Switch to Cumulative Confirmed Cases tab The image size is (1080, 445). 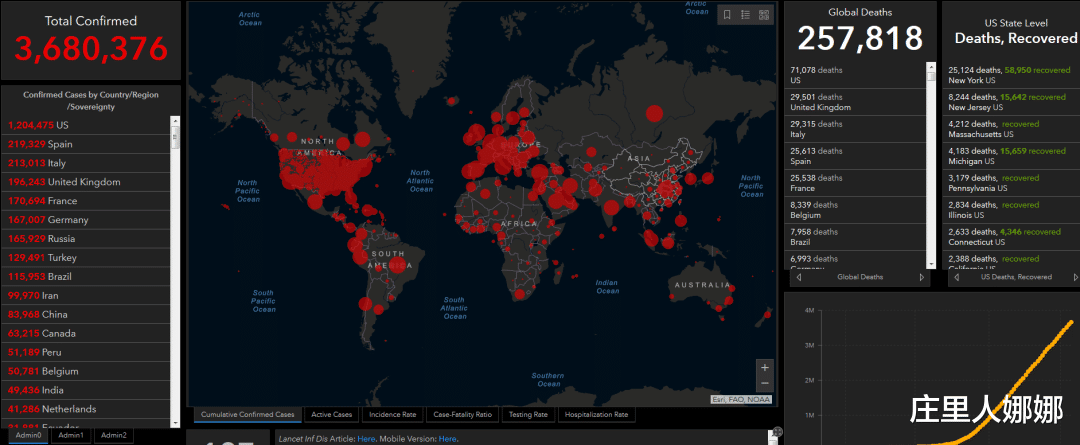pos(247,415)
